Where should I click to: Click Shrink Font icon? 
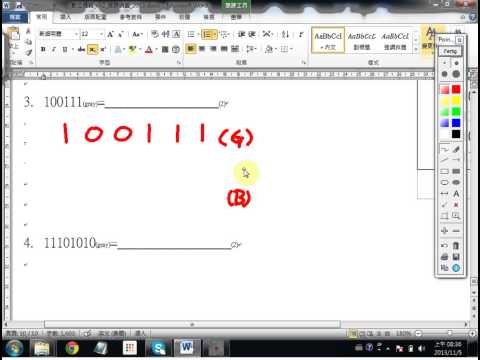coord(121,34)
